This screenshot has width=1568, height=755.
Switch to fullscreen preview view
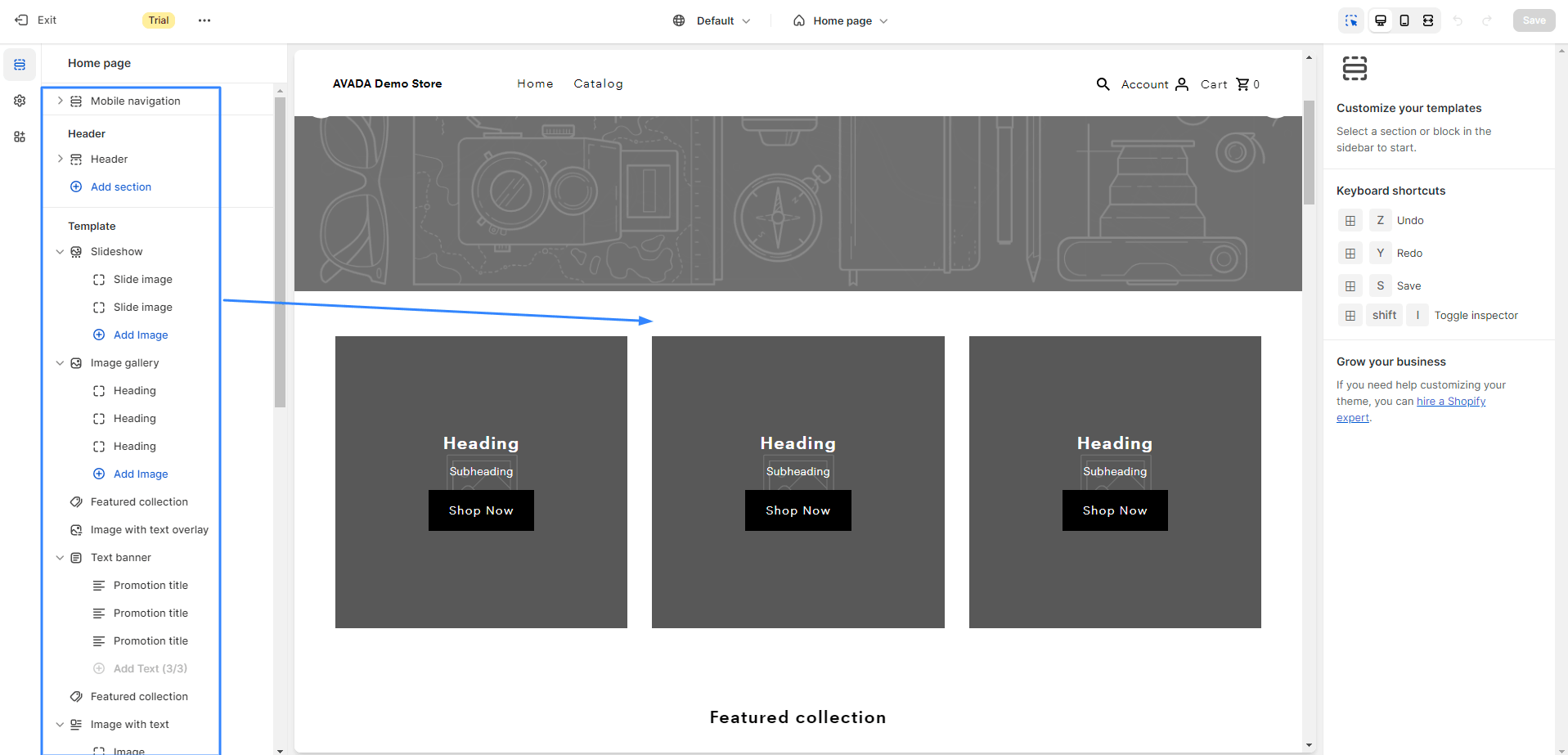1428,20
